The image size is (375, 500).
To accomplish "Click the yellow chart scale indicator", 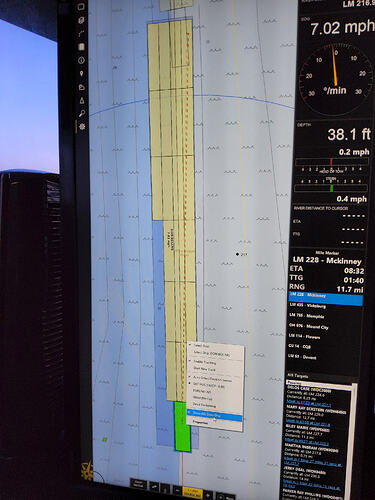I will pyautogui.click(x=193, y=492).
